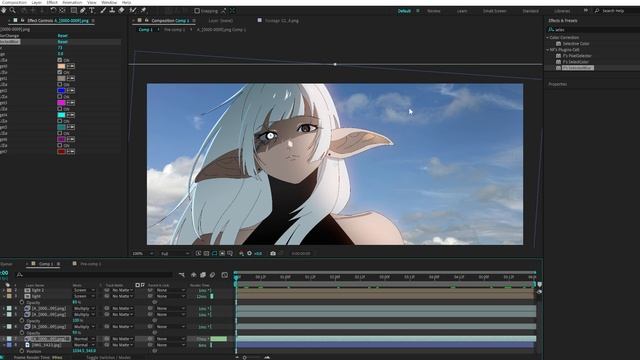This screenshot has height=360, width=640.
Task: Open the timeline Graph Editor icon
Action: pos(224,275)
